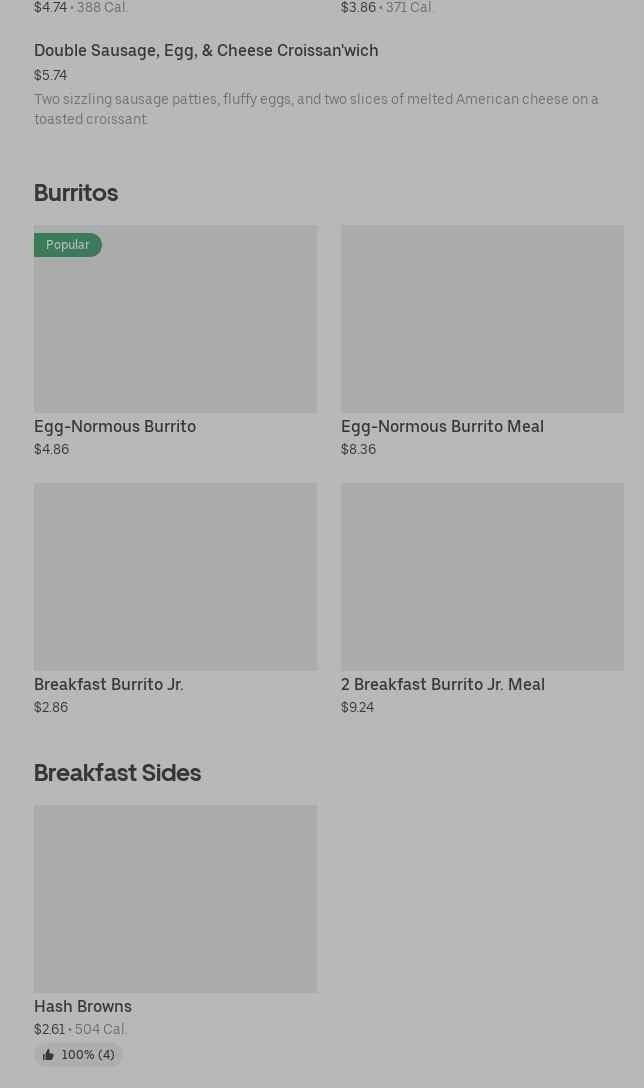Click the Croissan'wich description text

click(x=316, y=109)
